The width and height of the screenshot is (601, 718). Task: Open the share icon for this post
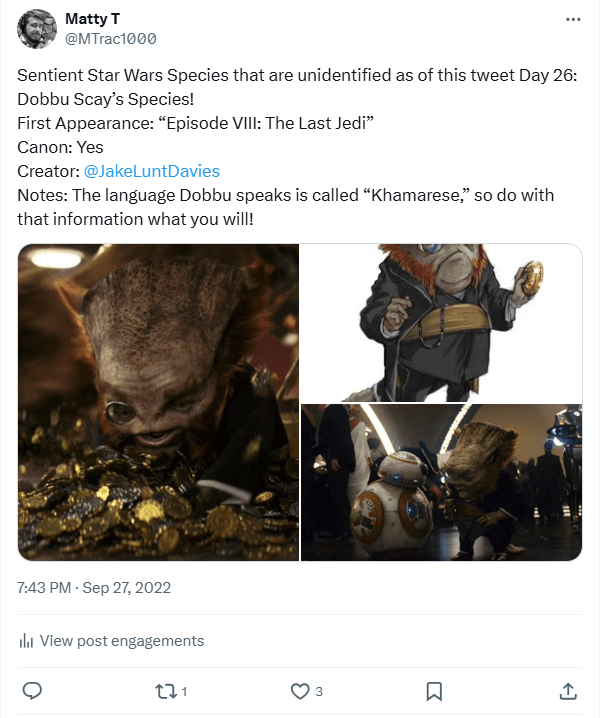567,691
